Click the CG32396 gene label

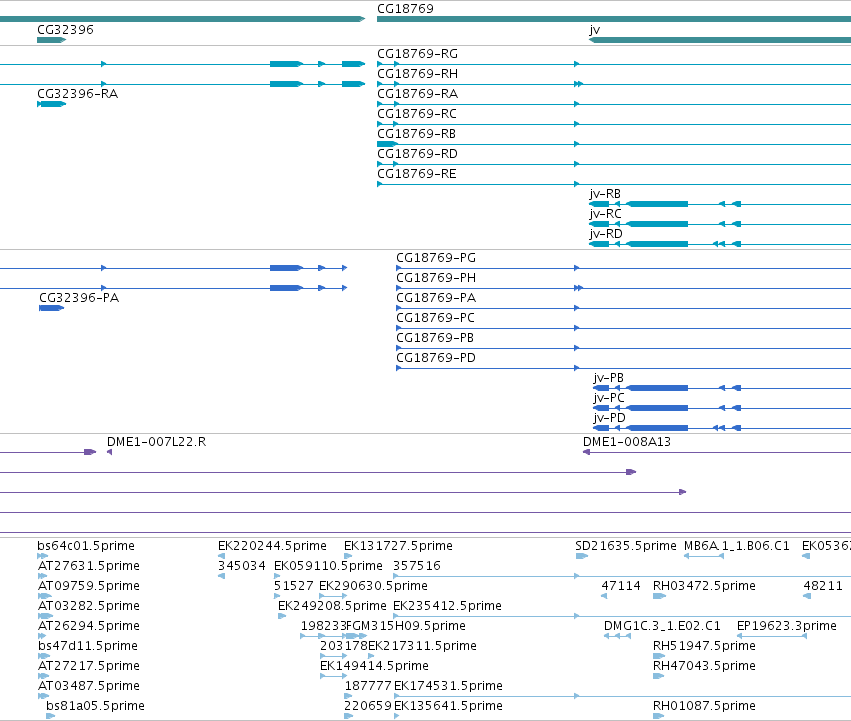[x=65, y=30]
